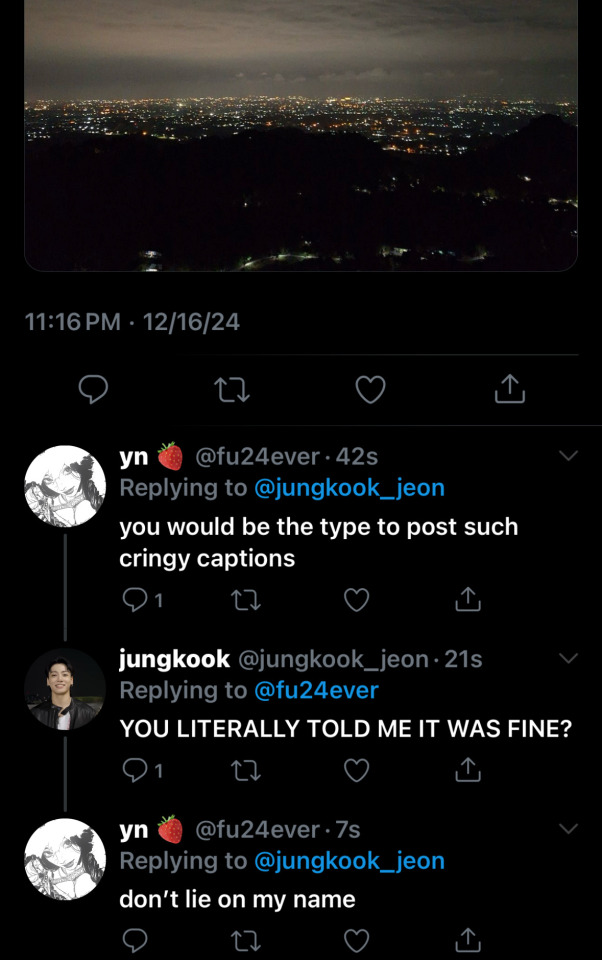Retweet the main night city tweet
The height and width of the screenshot is (960, 602).
click(232, 389)
